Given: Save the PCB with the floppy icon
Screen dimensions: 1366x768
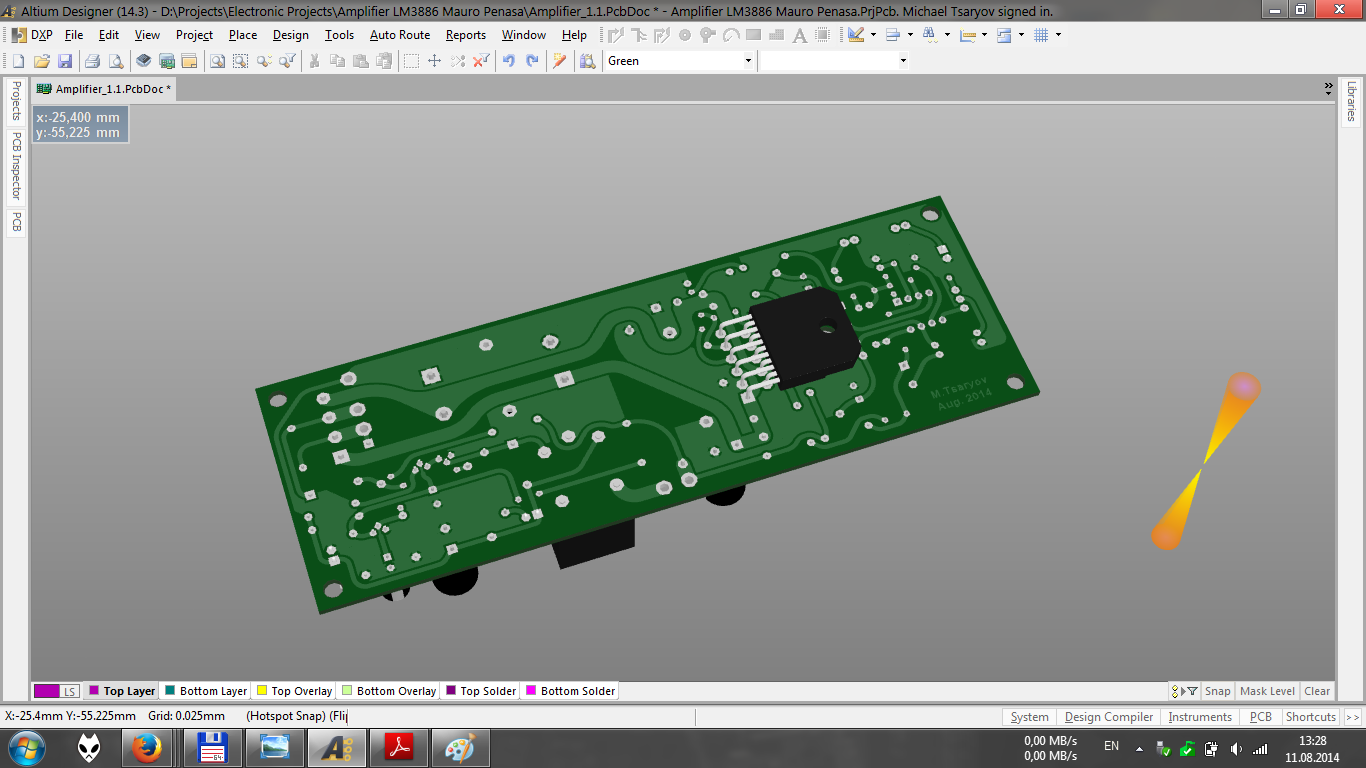Looking at the screenshot, I should [65, 61].
